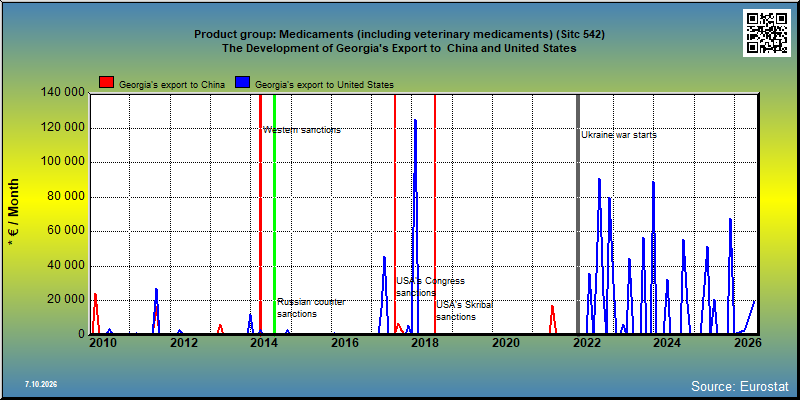The height and width of the screenshot is (400, 800).
Task: Click the 2026 x-axis label
Action: pyautogui.click(x=747, y=342)
